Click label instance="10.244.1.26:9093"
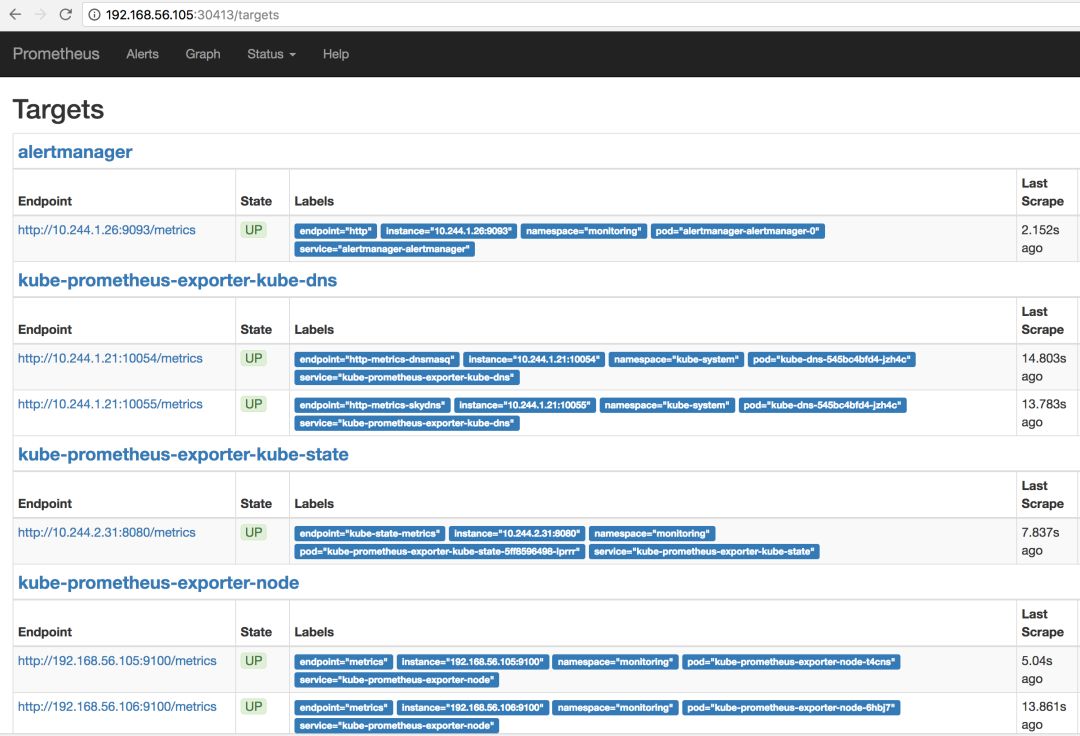This screenshot has height=736, width=1080. pos(448,231)
